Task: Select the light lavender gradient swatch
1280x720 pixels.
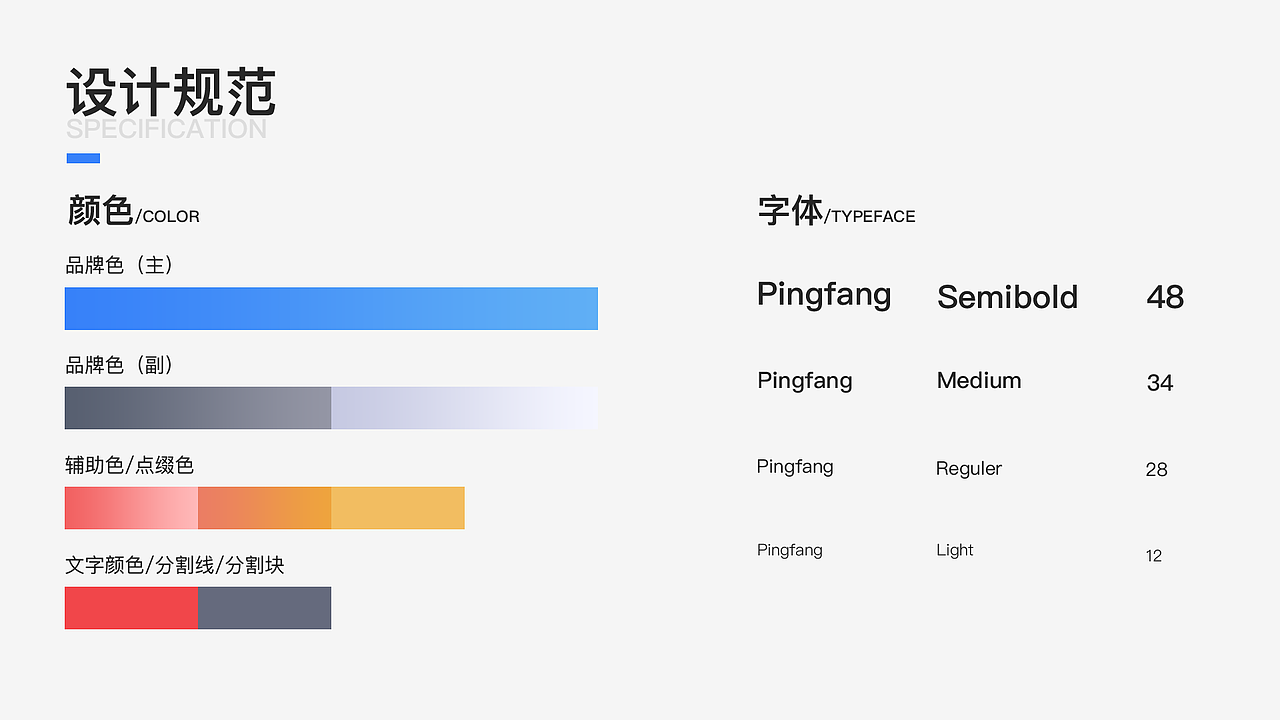Action: coord(464,408)
